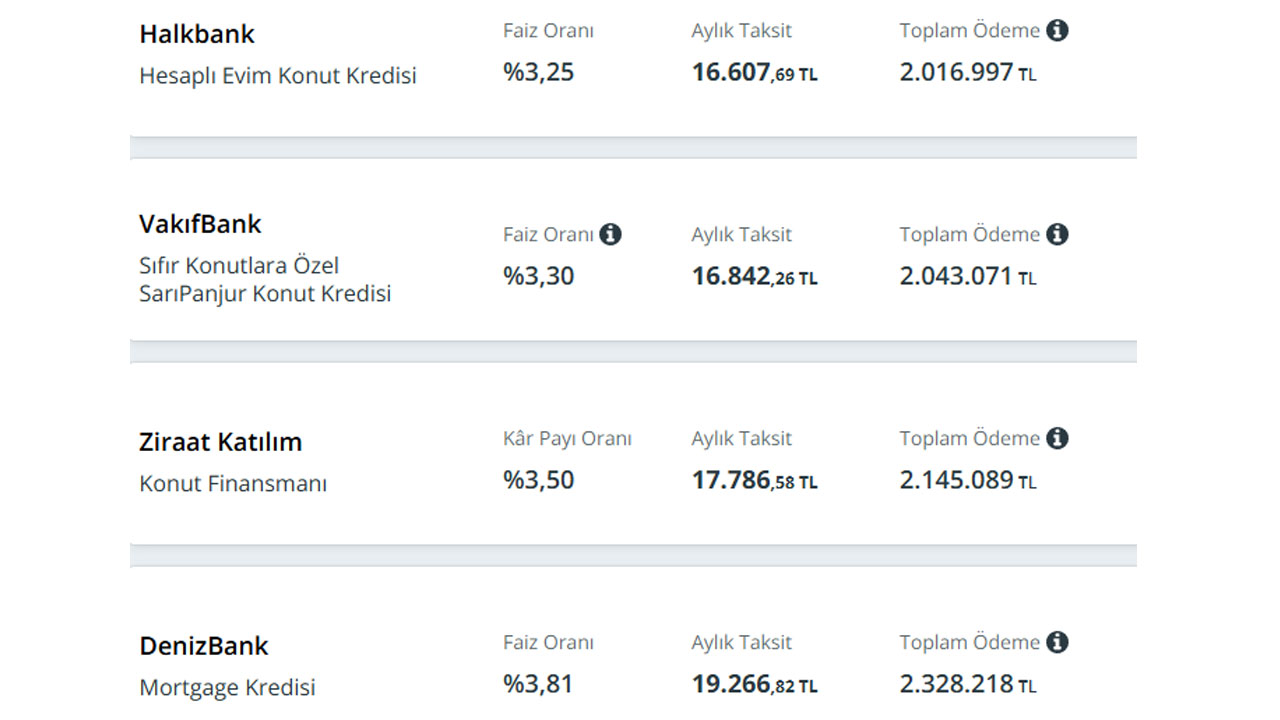Click info icon beside Ziraat Katılım Toplam Ödeme
1280x720 pixels.
(x=1057, y=438)
